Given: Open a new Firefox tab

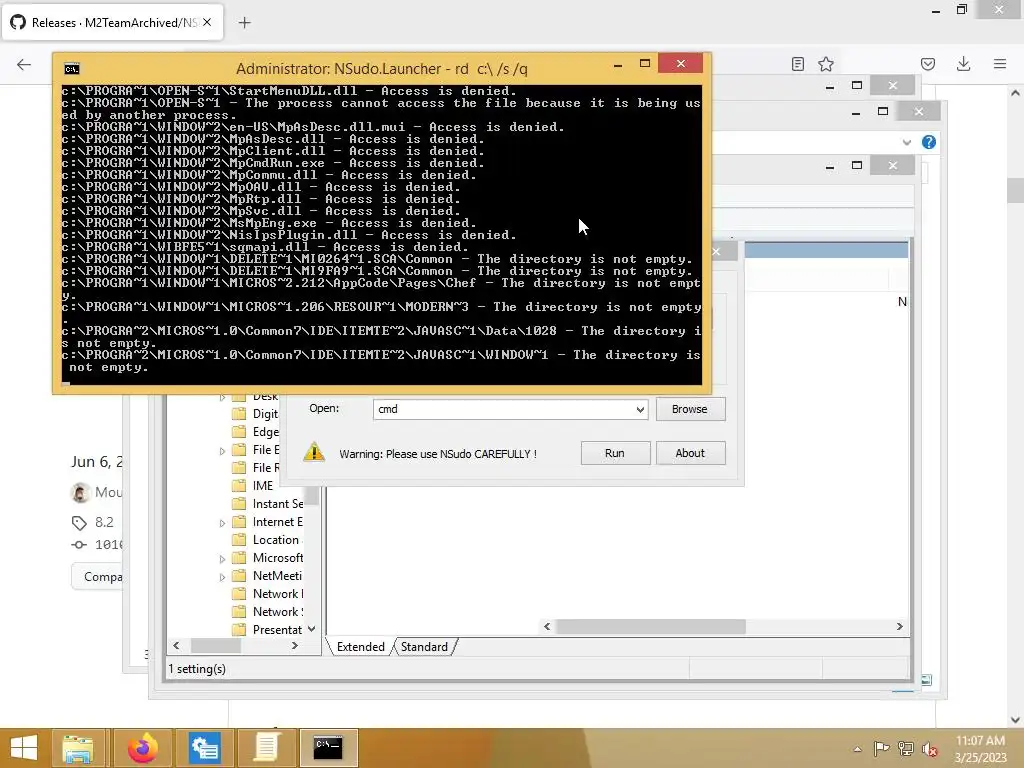Looking at the screenshot, I should coord(244,23).
